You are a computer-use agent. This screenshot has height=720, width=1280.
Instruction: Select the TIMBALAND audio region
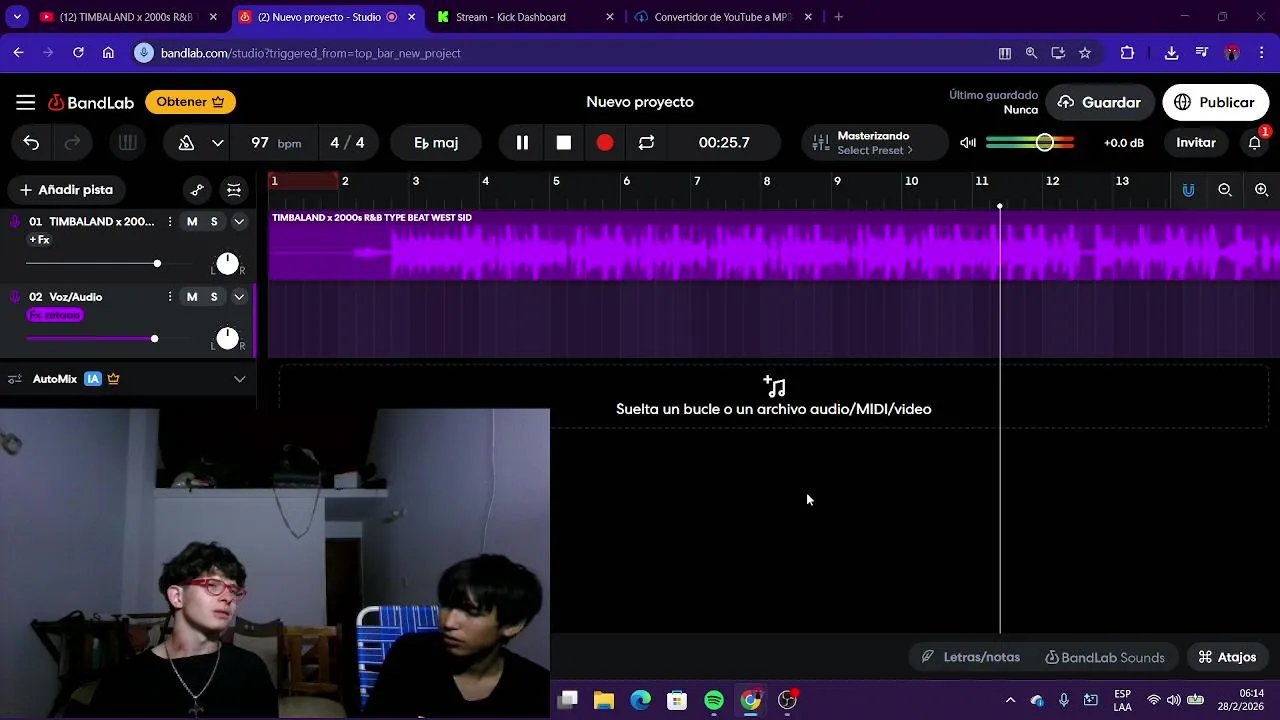[x=774, y=246]
